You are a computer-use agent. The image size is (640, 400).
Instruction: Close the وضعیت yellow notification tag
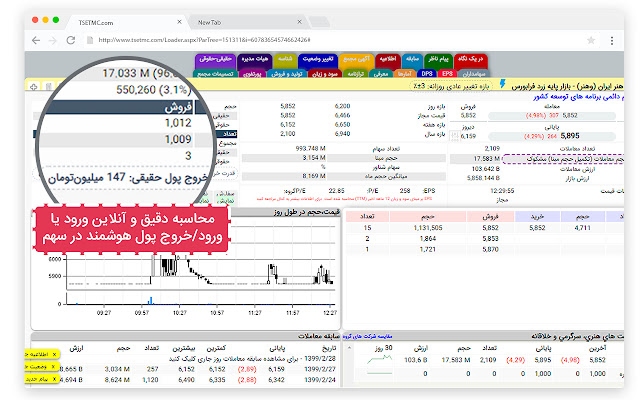tap(54, 367)
